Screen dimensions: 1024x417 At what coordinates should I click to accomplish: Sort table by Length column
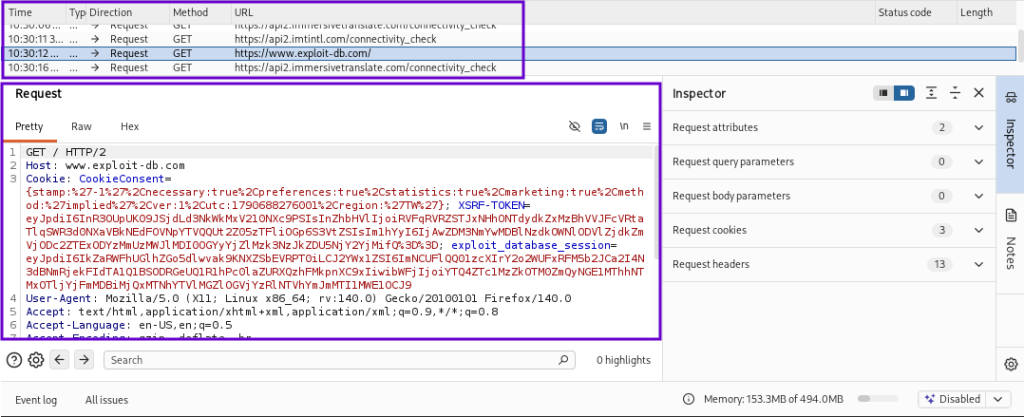986,12
